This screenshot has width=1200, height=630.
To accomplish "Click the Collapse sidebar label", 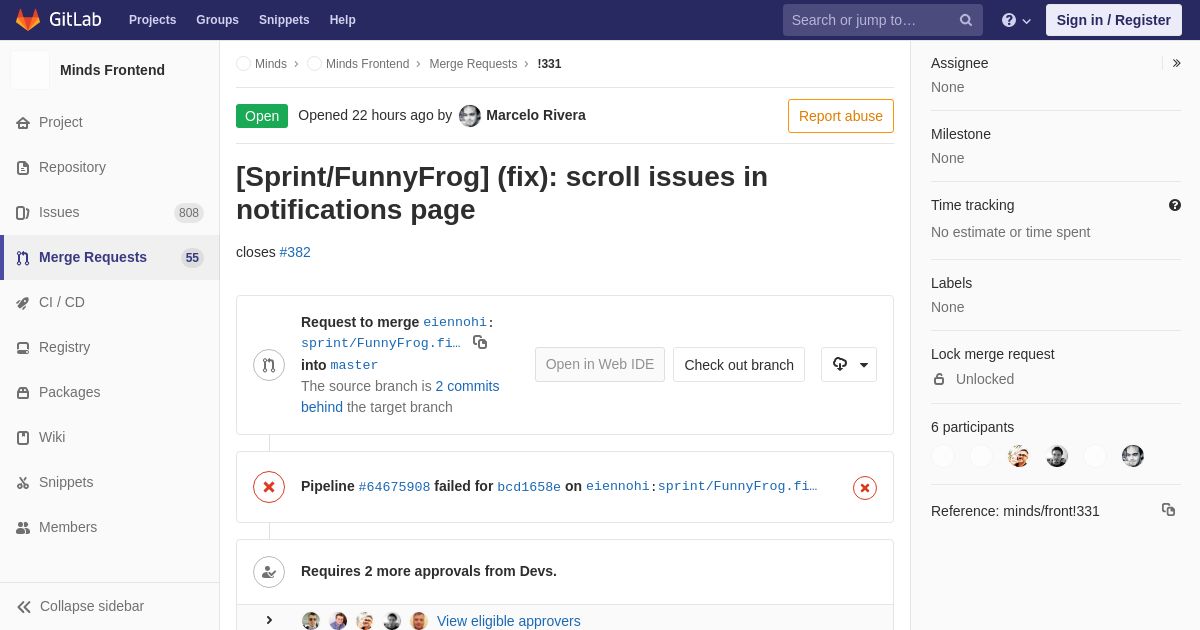I will pos(92,606).
